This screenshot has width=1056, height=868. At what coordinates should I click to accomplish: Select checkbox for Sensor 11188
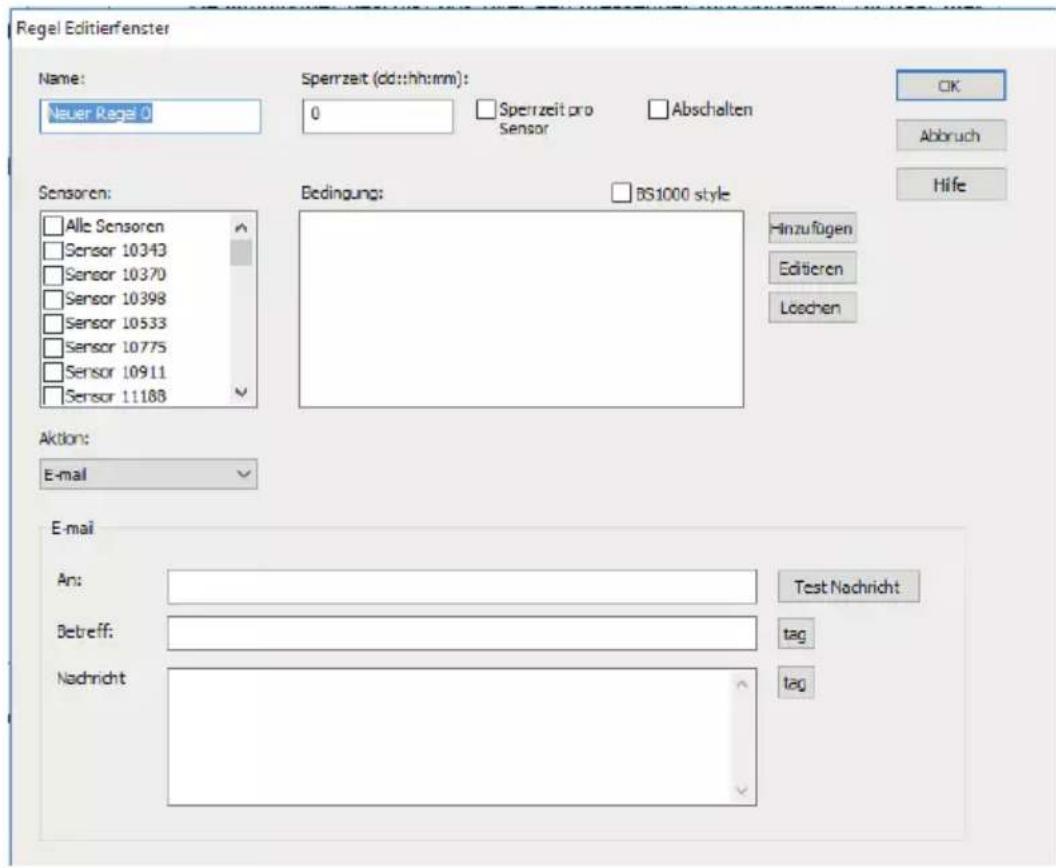(53, 395)
